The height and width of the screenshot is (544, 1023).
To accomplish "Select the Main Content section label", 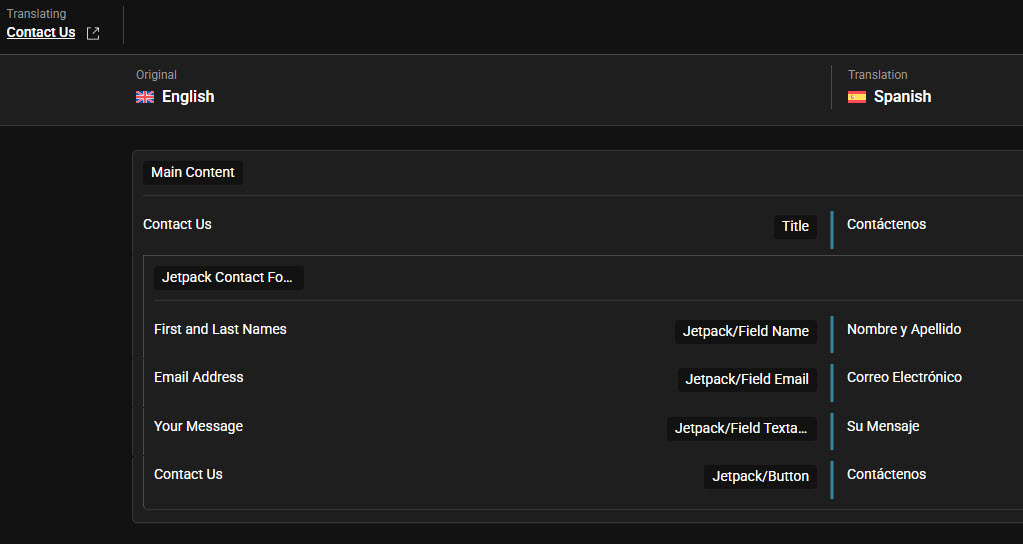I will click(192, 172).
